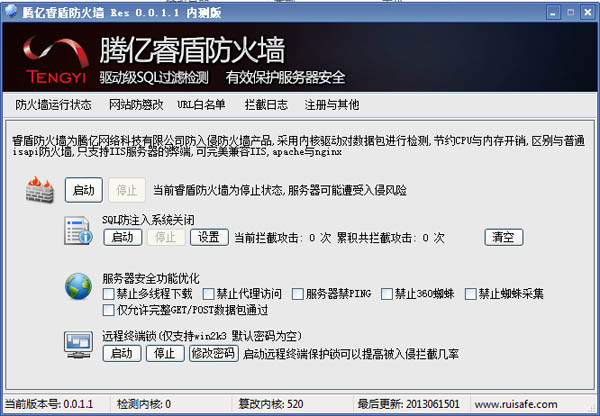Go to the 注册与其他 tab

pyautogui.click(x=331, y=105)
